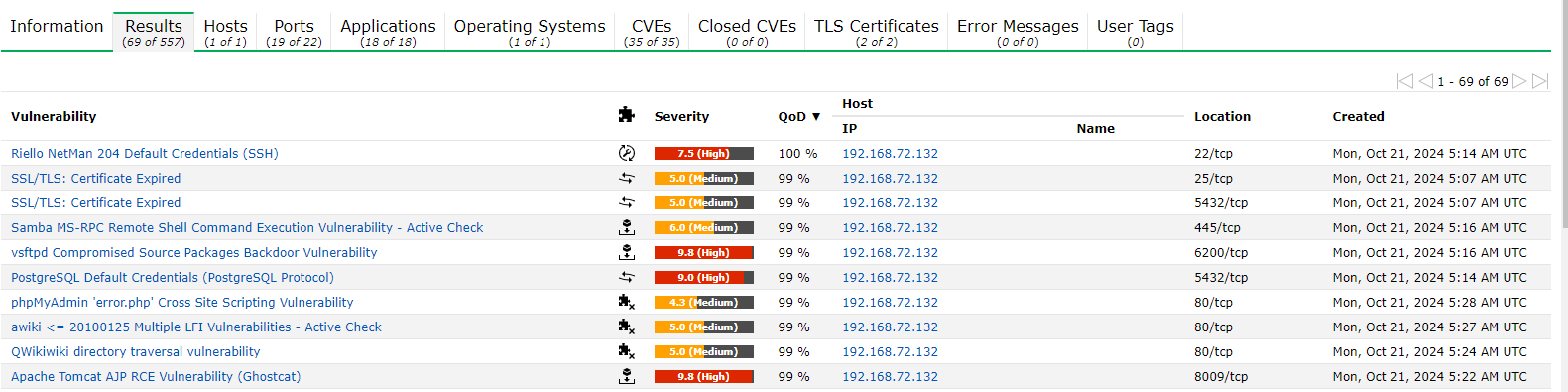Viewport: 1568px width, 392px height.
Task: Open Riello NetMan 204 Default Credentials link
Action: point(145,153)
